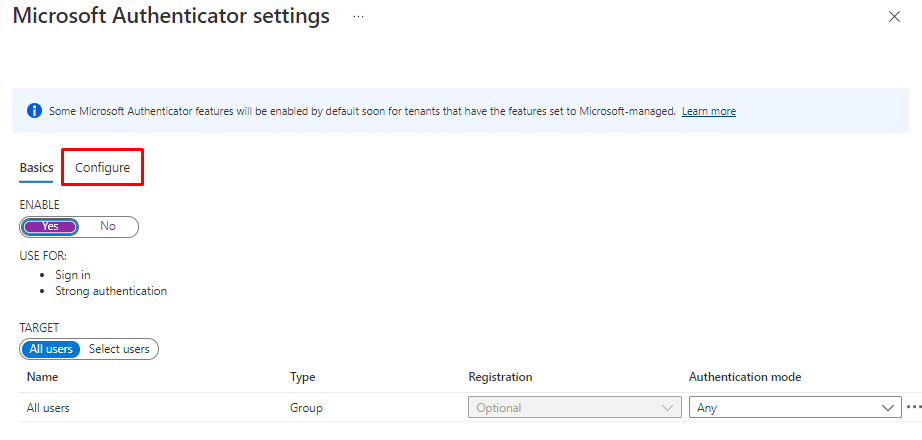Choose Select users as the target
The width and height of the screenshot is (922, 440).
pos(119,349)
